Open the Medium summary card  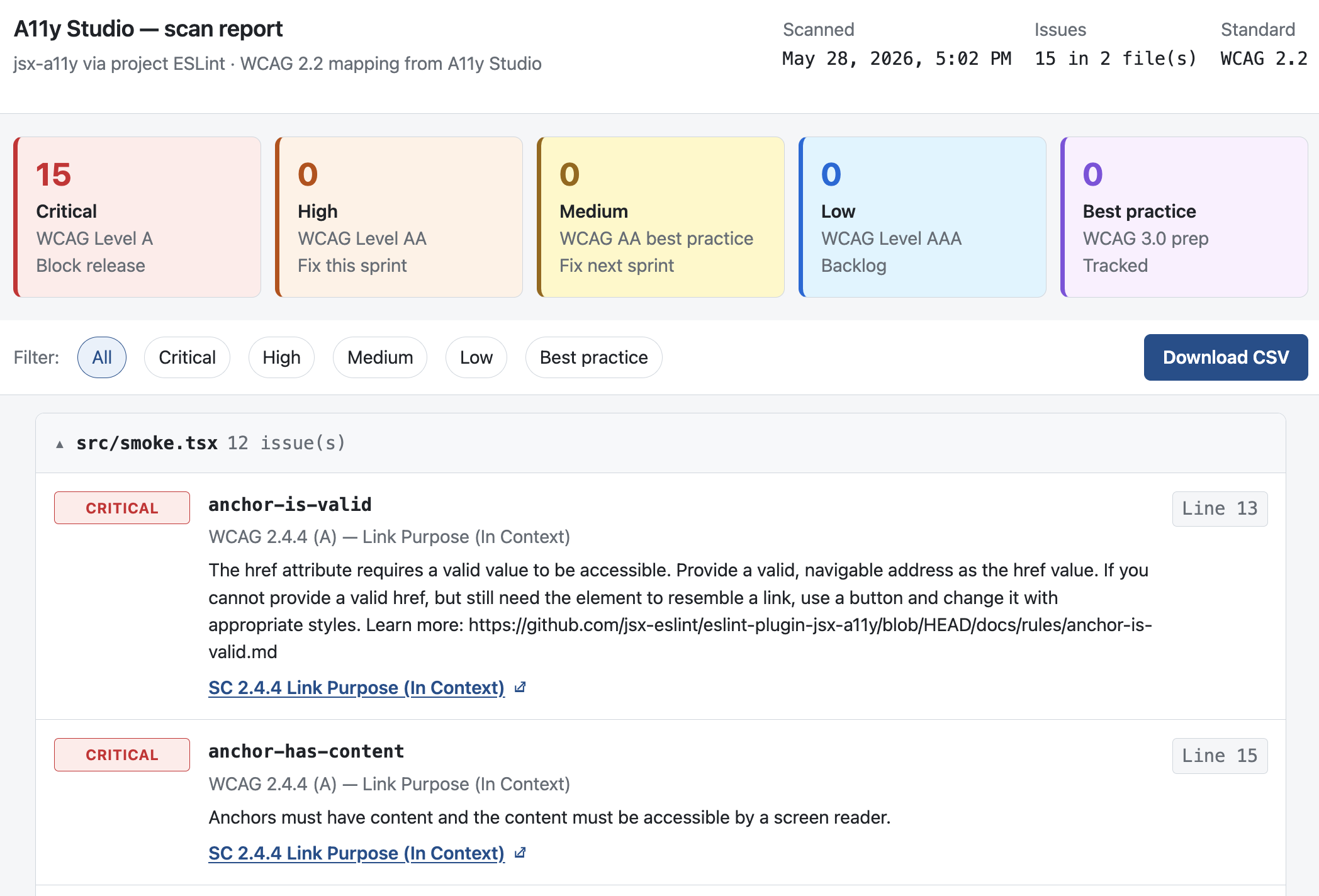pos(661,217)
